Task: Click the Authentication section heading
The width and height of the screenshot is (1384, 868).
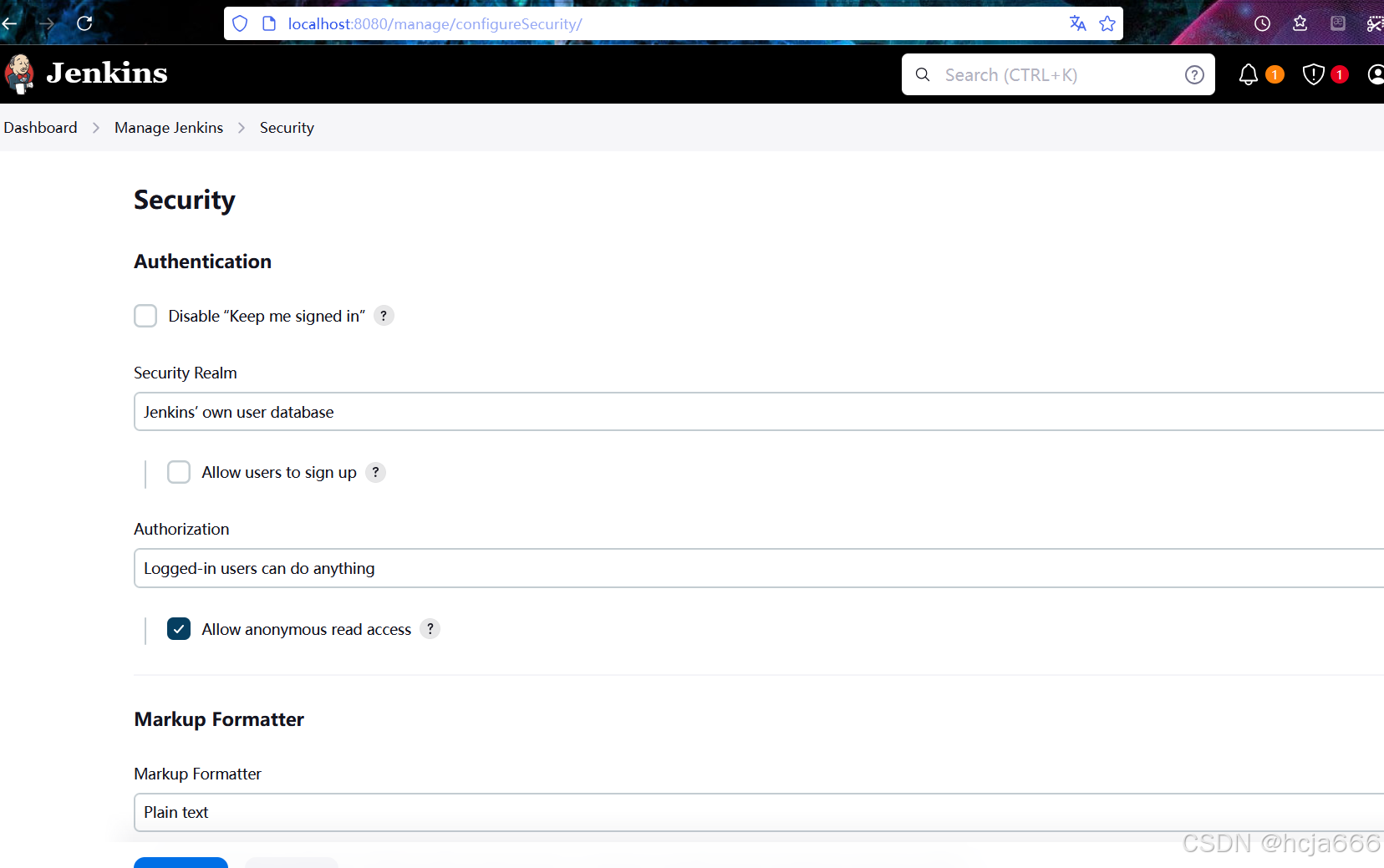Action: click(x=203, y=261)
